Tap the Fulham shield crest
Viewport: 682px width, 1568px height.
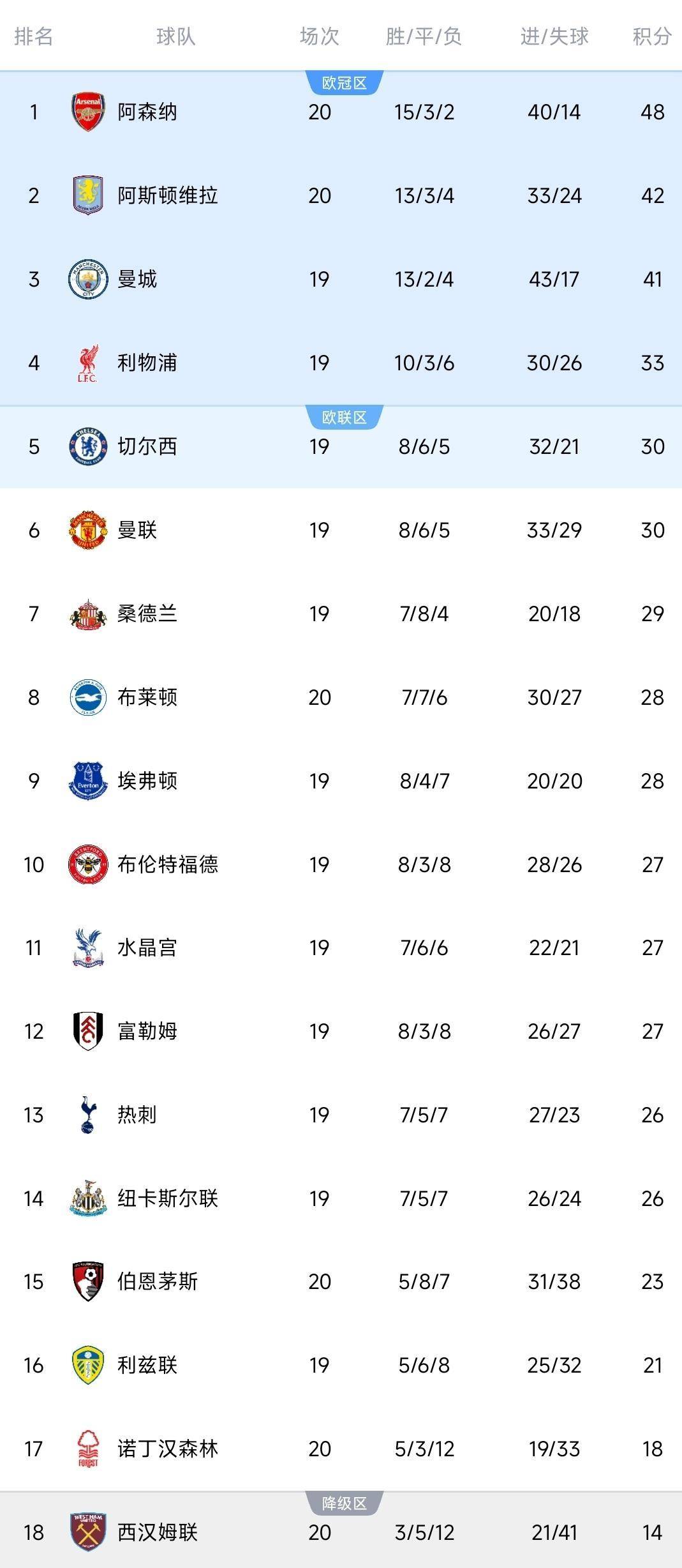(x=87, y=1031)
